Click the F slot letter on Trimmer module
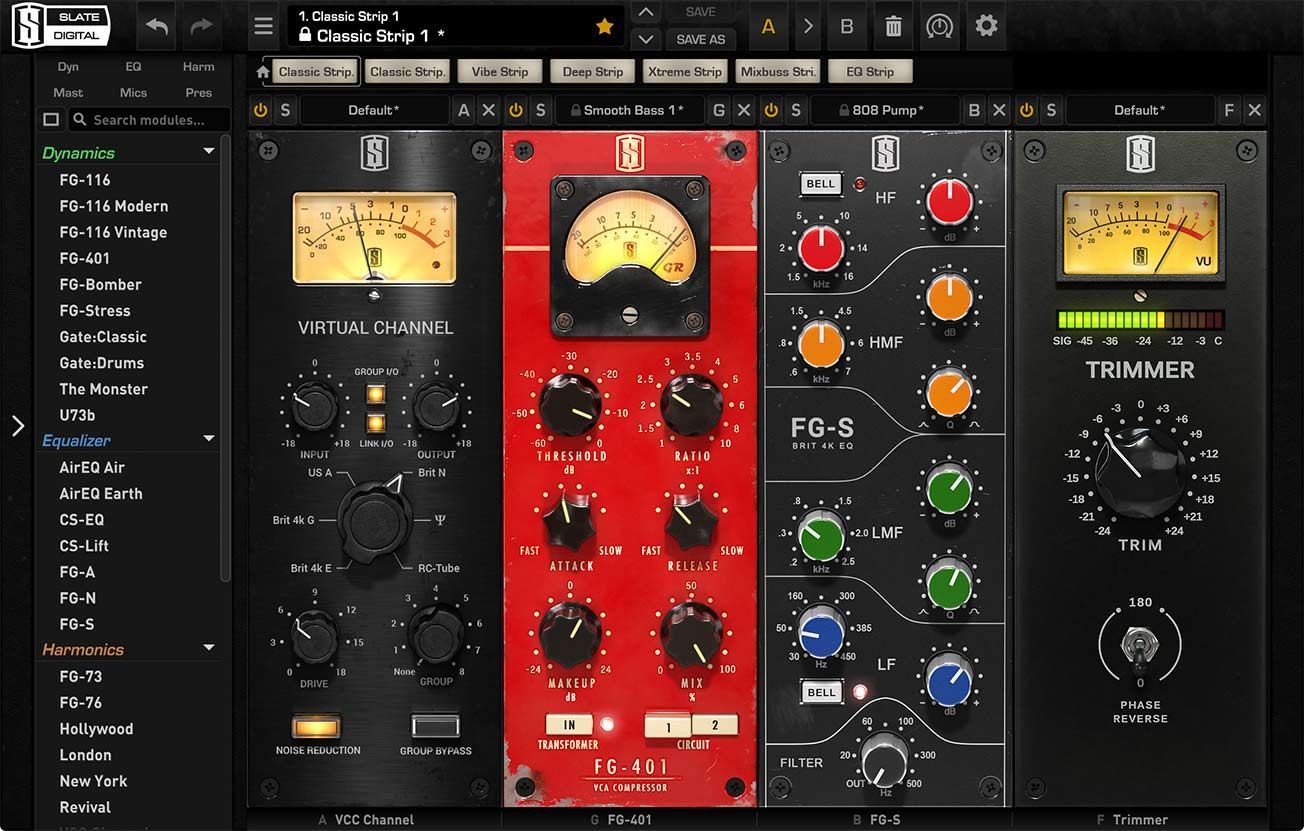 pos(1230,110)
